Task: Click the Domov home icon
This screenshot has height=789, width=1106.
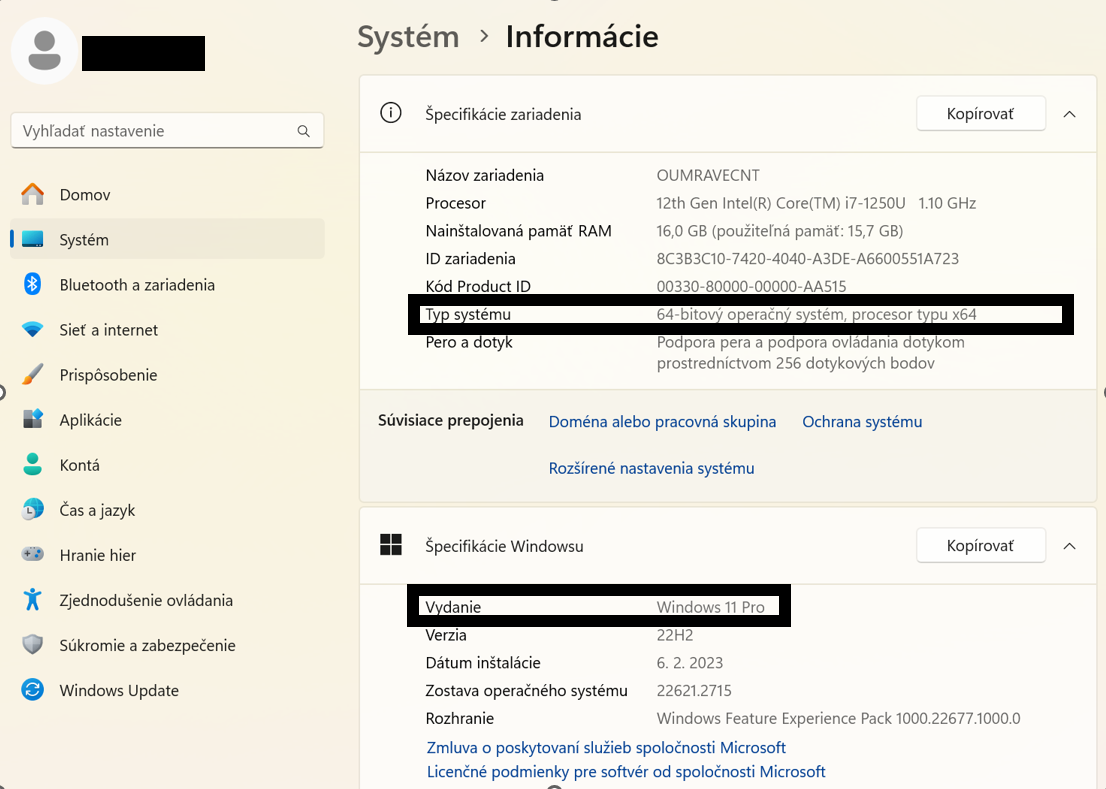Action: pyautogui.click(x=32, y=194)
